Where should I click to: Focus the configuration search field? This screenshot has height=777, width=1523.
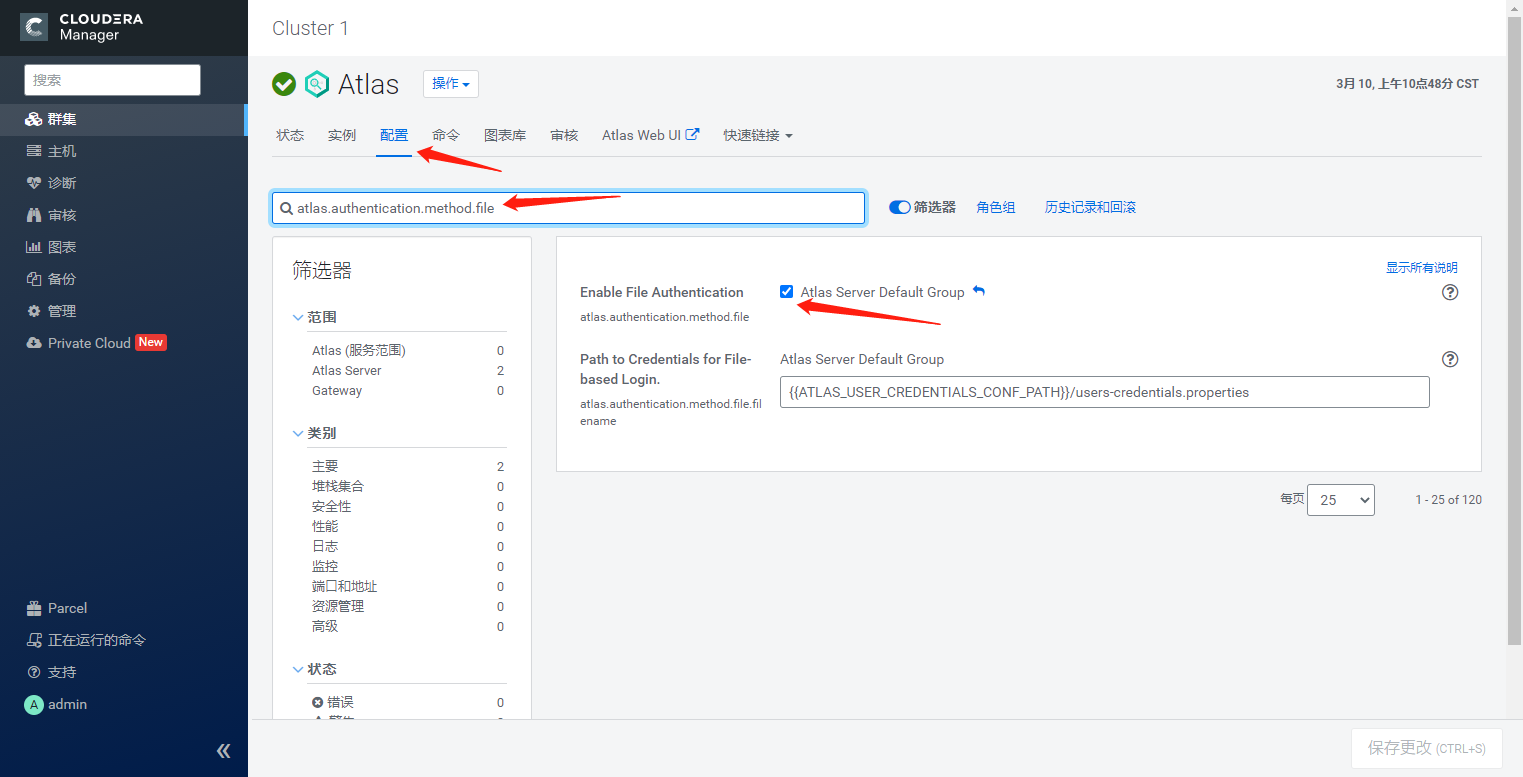tap(568, 208)
